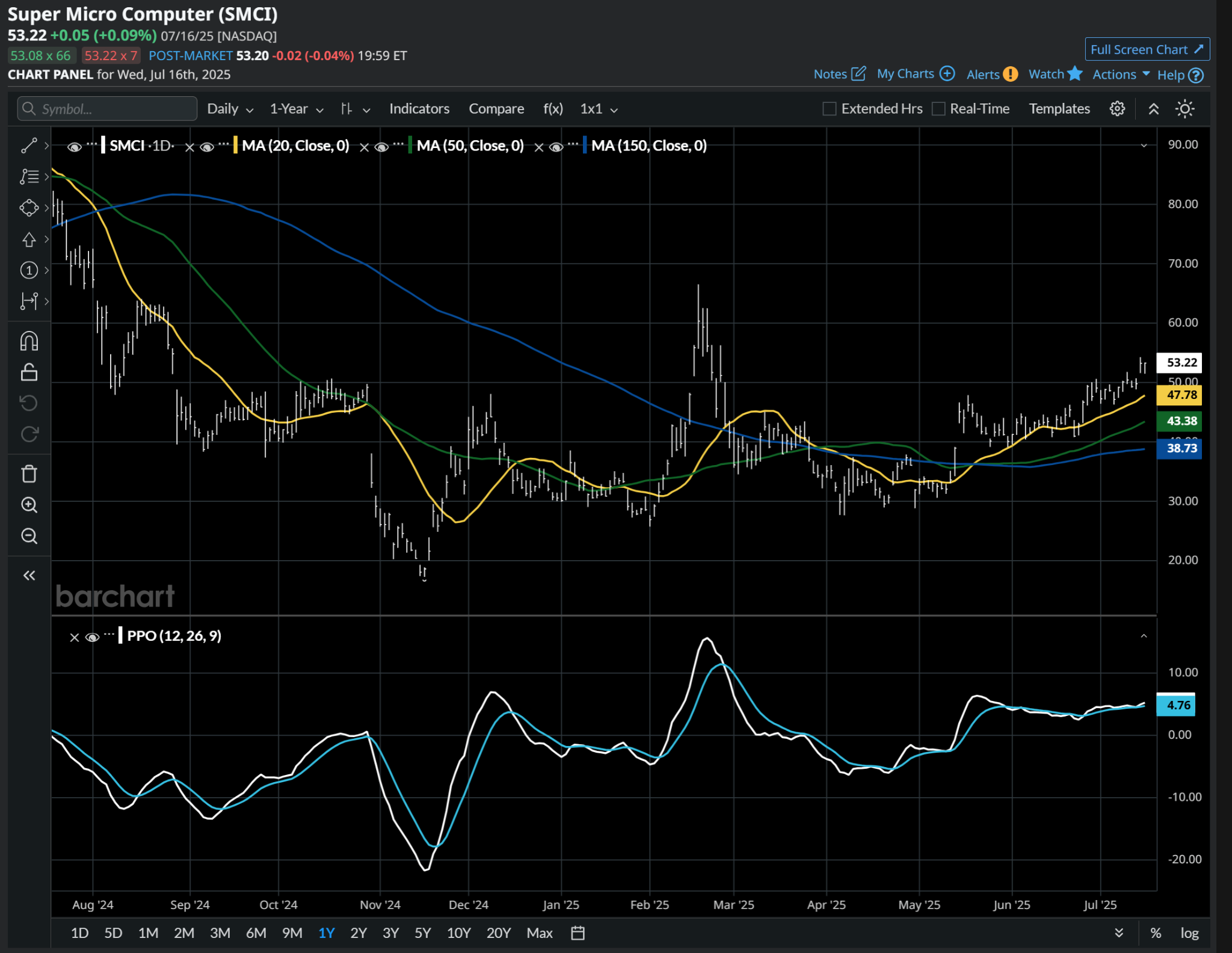Switch to the 3M range
Image resolution: width=1232 pixels, height=953 pixels.
(220, 933)
